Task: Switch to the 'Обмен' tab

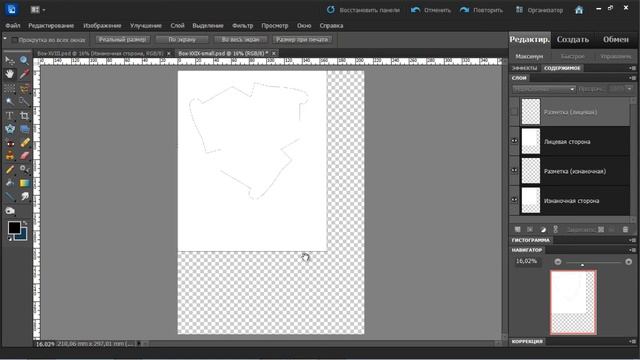Action: pyautogui.click(x=616, y=40)
